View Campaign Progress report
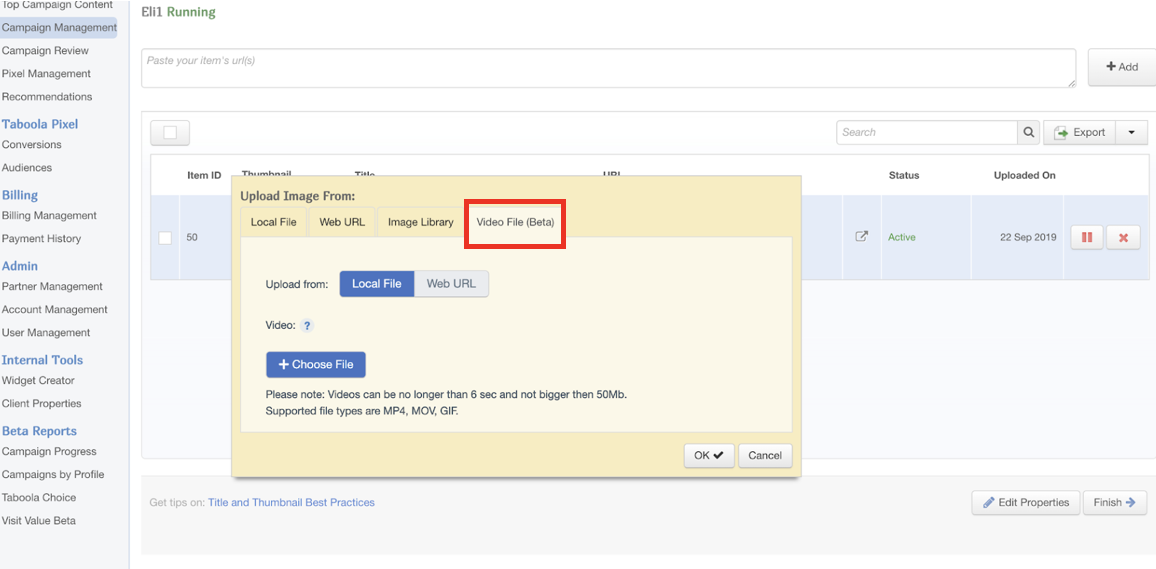 point(49,451)
